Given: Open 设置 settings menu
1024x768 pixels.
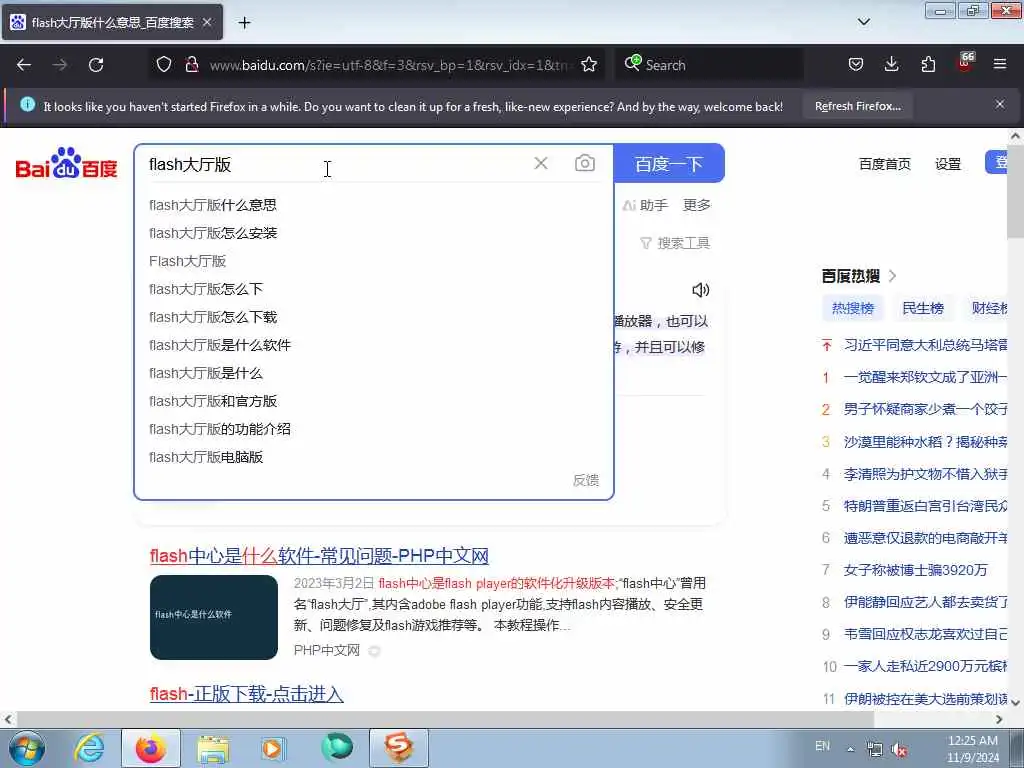Looking at the screenshot, I should (948, 164).
